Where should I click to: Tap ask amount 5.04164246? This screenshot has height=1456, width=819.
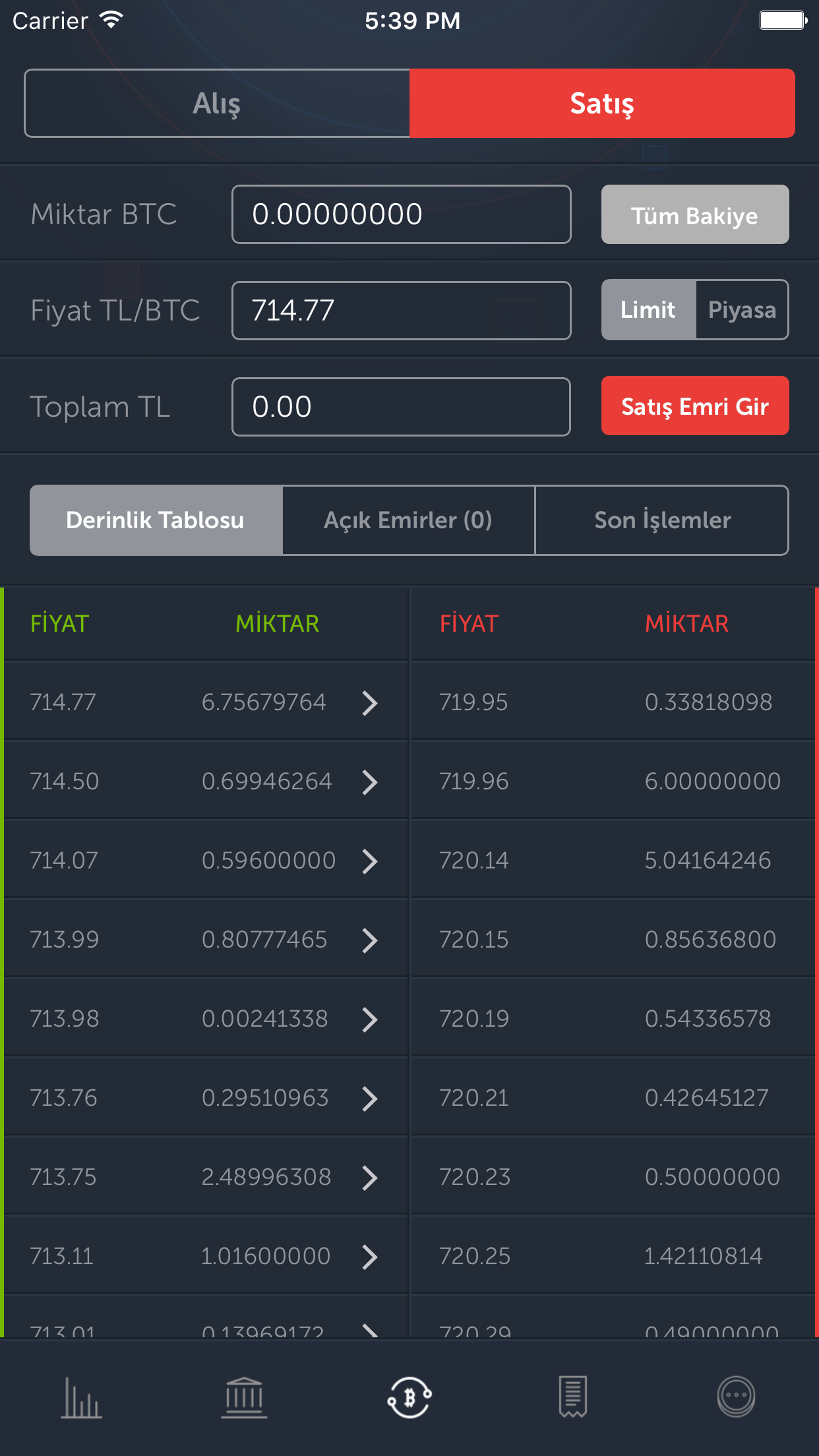pyautogui.click(x=708, y=861)
